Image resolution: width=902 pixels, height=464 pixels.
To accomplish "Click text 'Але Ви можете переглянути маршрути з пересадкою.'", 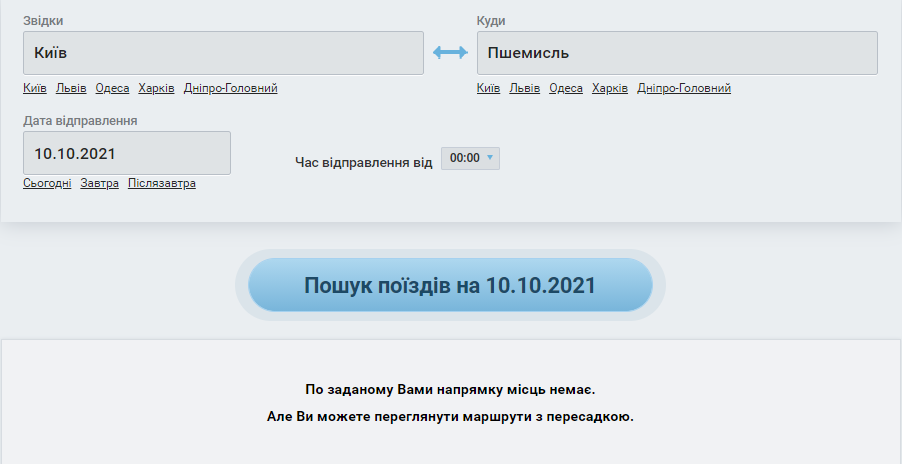I will pos(450,417).
